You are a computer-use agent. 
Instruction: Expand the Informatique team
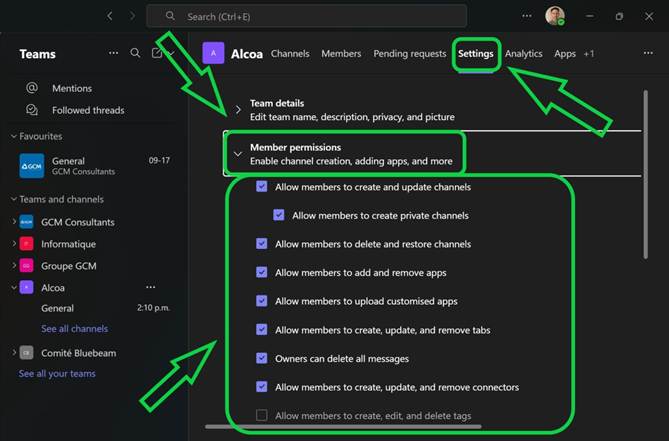tap(14, 244)
